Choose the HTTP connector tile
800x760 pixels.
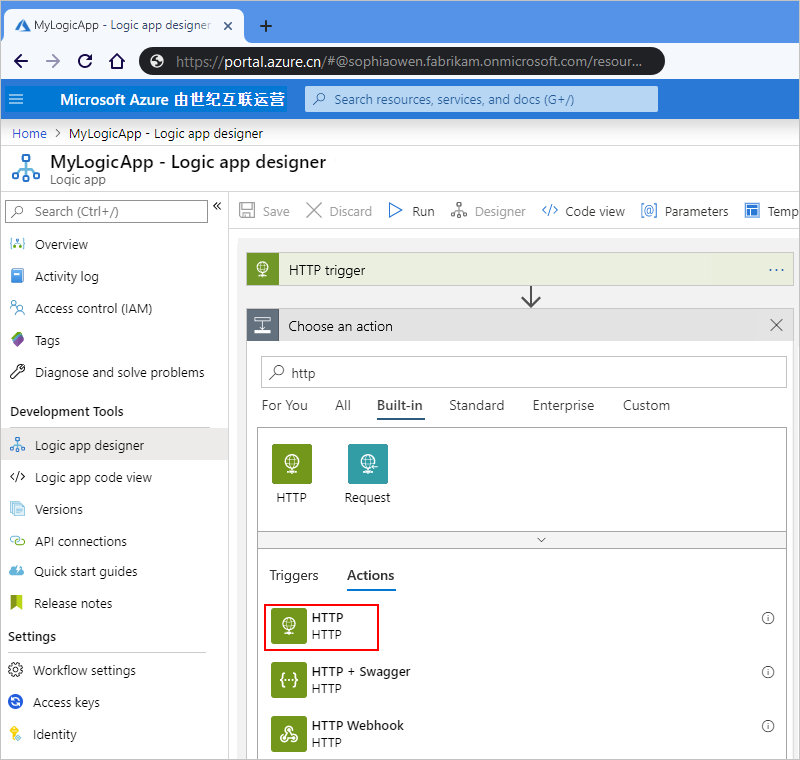point(291,473)
